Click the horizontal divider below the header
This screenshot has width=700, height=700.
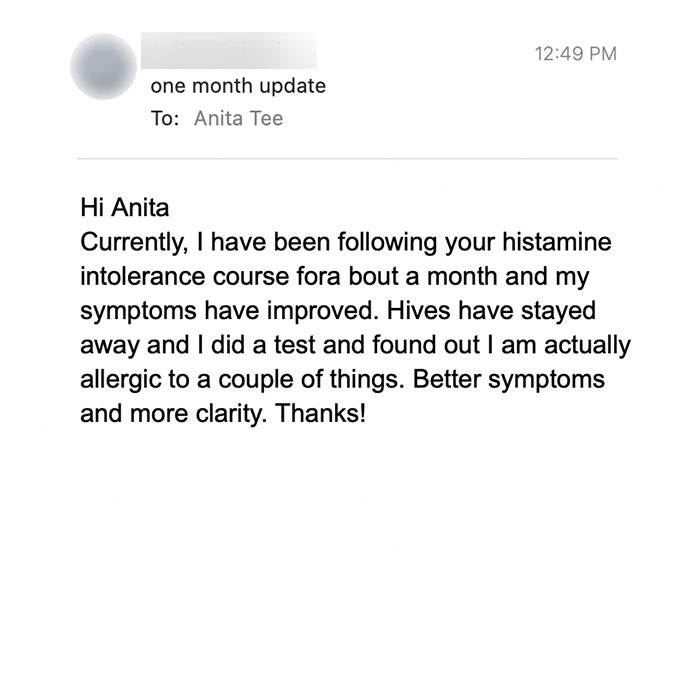(x=347, y=158)
